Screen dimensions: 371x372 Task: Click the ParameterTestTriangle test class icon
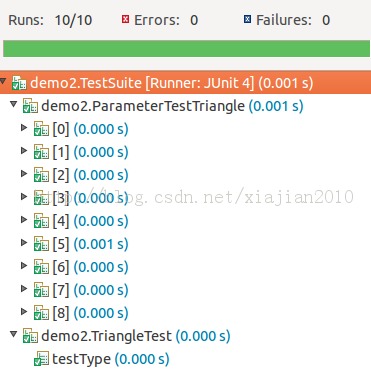[x=30, y=106]
